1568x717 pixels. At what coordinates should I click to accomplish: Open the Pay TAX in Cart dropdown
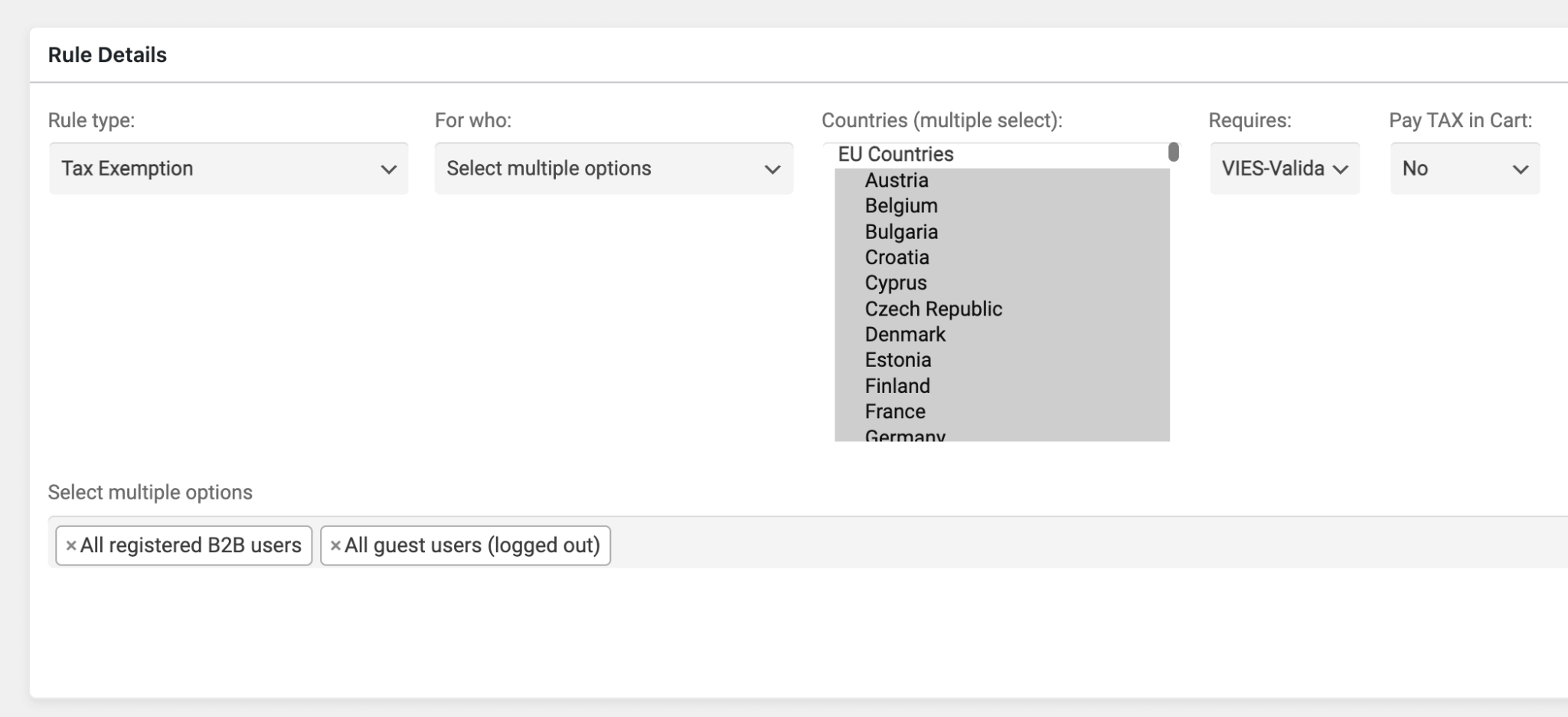pyautogui.click(x=1464, y=169)
